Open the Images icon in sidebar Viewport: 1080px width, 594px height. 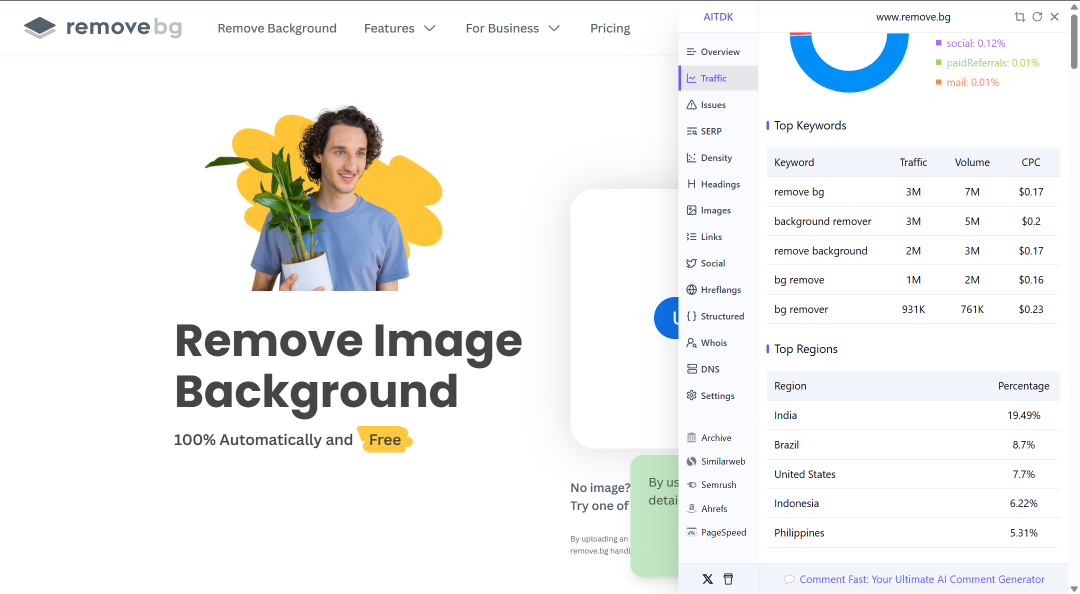[692, 210]
